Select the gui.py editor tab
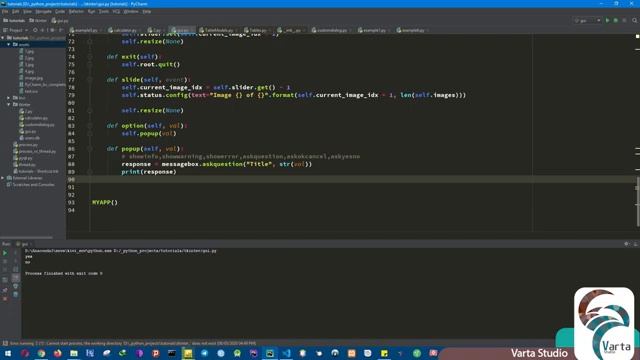Viewport: 640px width, 360px height. pyautogui.click(x=181, y=30)
